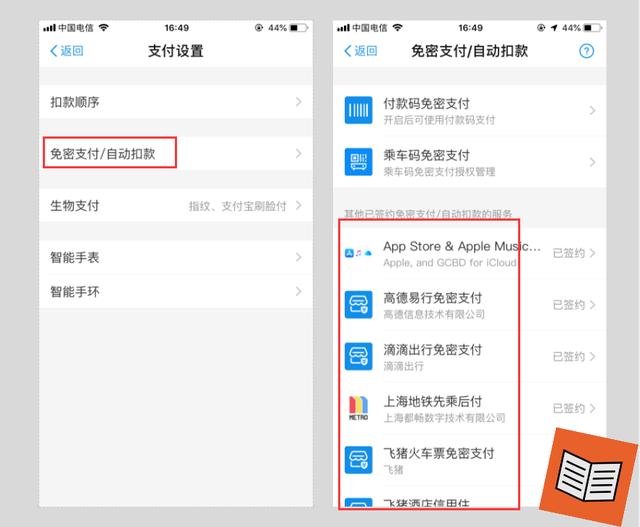
Task: Tap 已签约 status for App Store row
Action: click(x=569, y=253)
